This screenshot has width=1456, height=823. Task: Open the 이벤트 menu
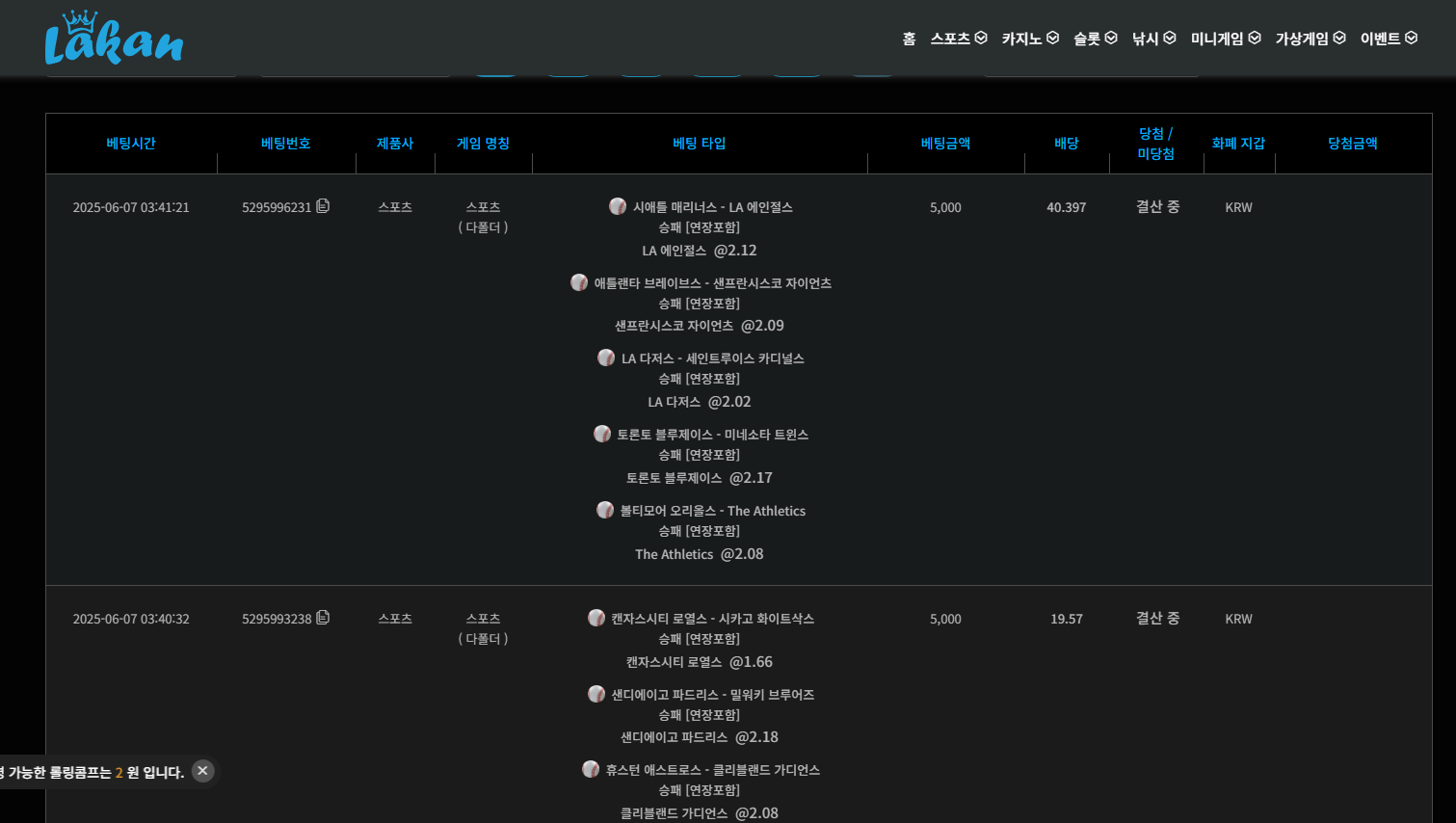(1389, 39)
